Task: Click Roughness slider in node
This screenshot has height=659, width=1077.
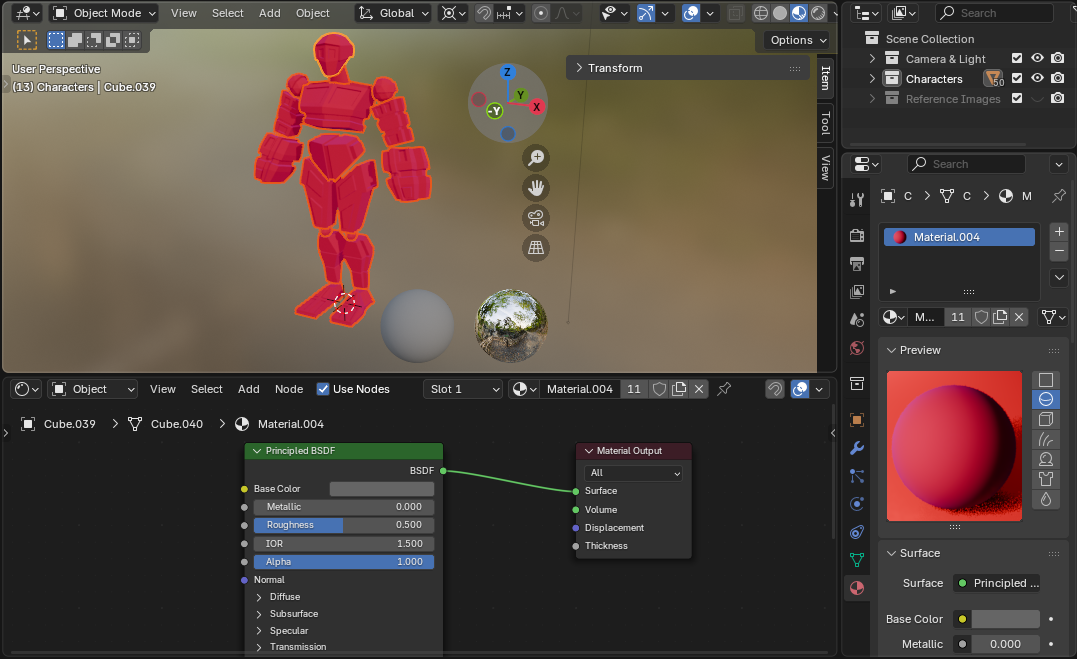Action: (x=343, y=525)
